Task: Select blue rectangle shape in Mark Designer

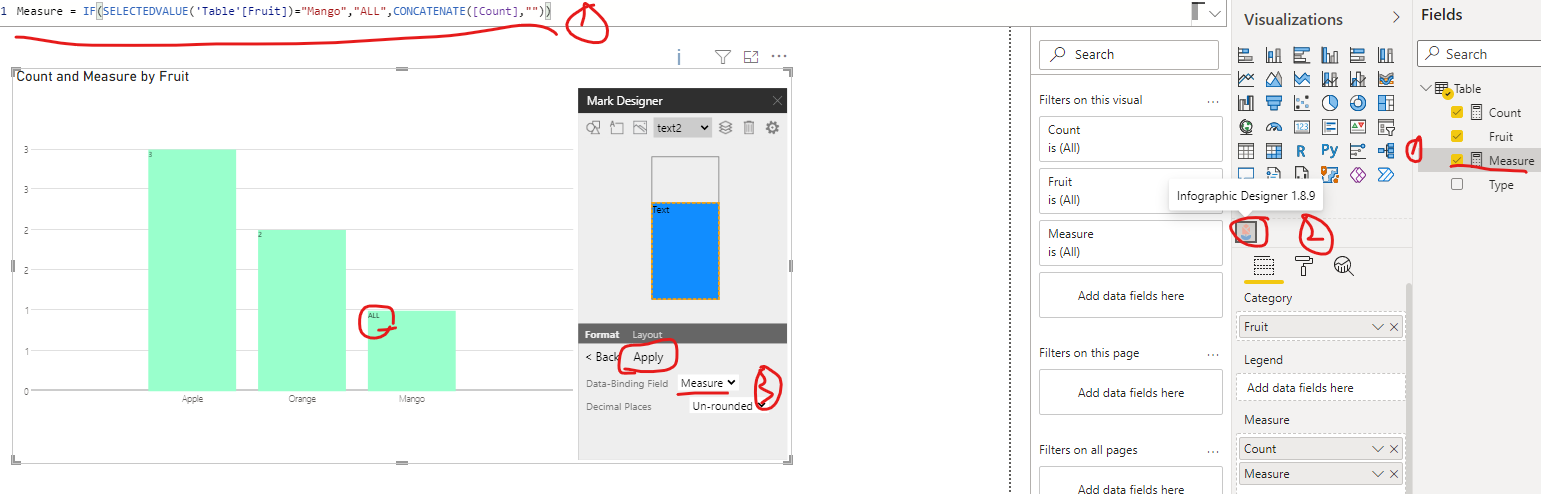Action: (685, 251)
